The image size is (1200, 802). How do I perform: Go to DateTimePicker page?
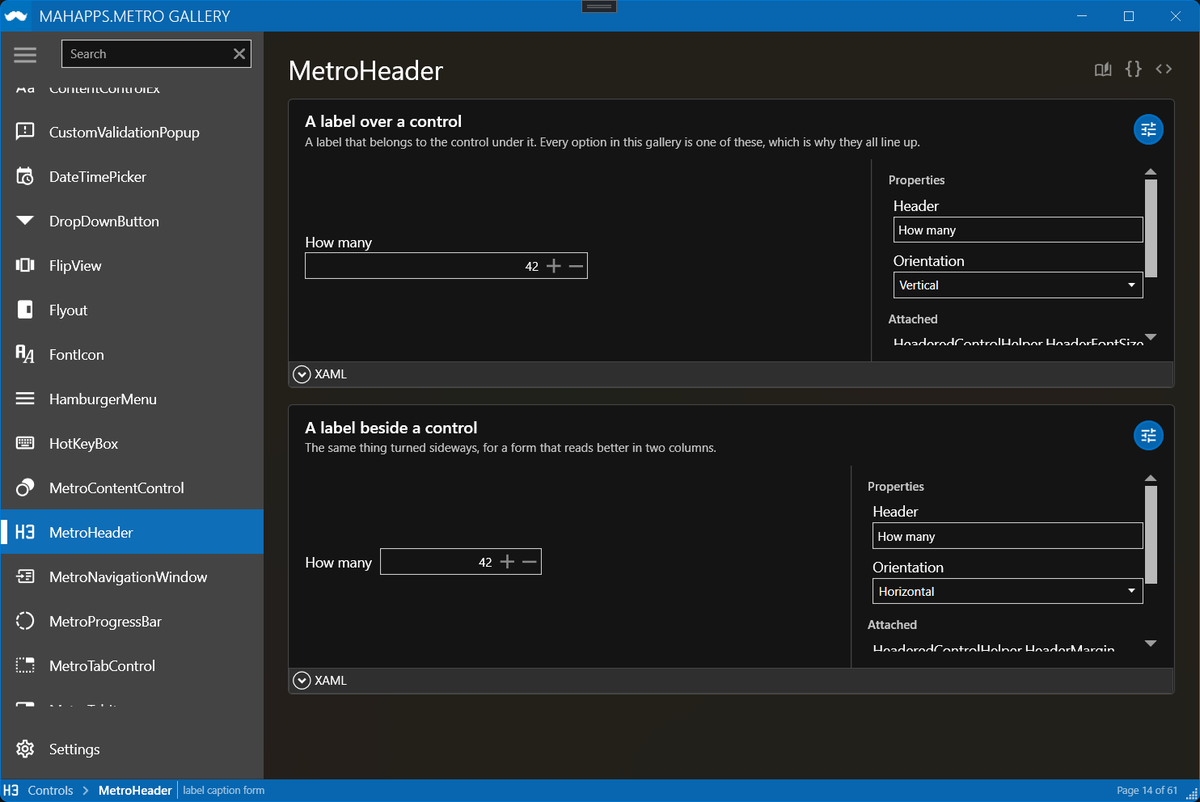(x=98, y=177)
